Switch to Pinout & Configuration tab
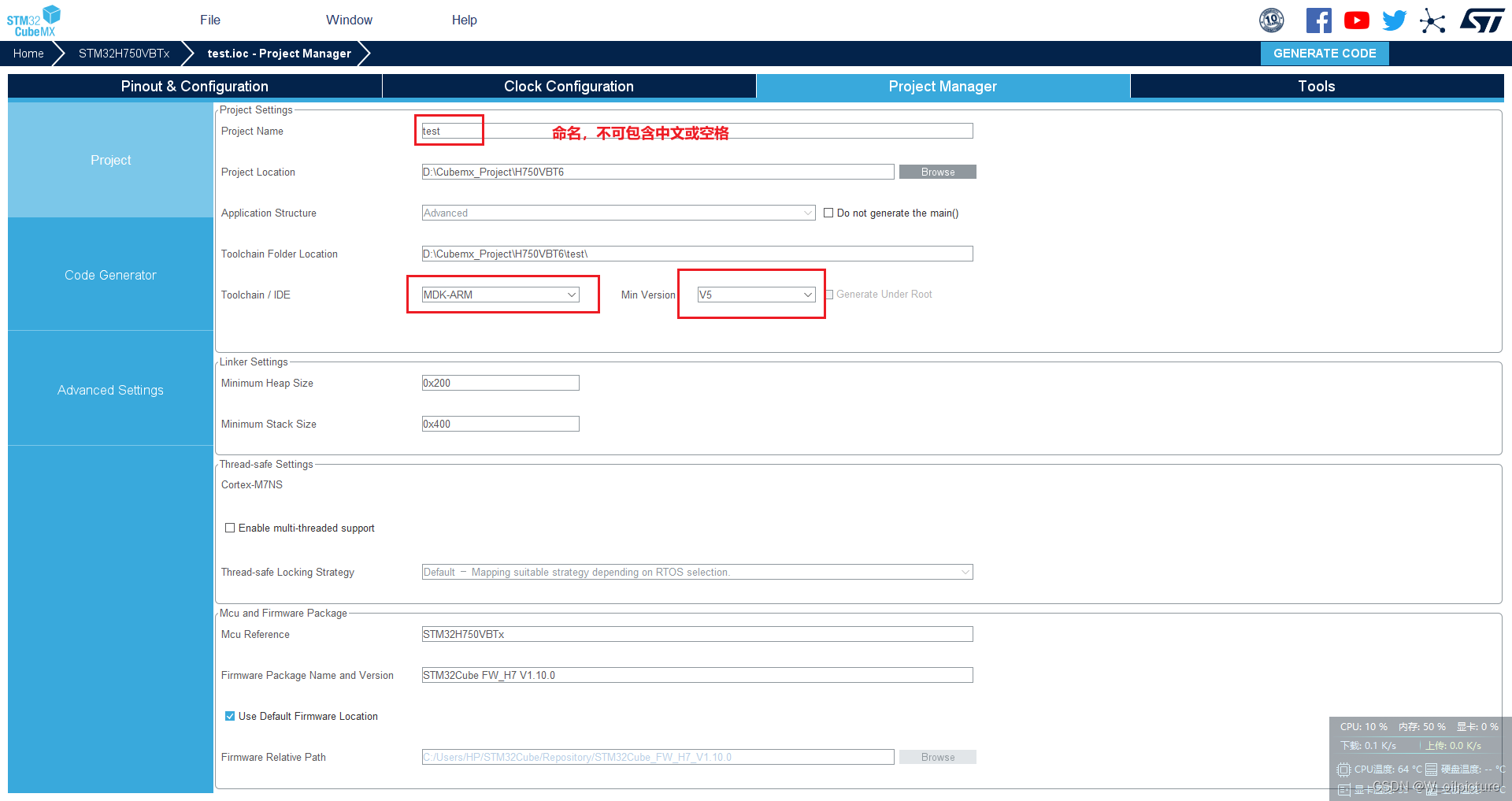1512x801 pixels. pyautogui.click(x=195, y=87)
